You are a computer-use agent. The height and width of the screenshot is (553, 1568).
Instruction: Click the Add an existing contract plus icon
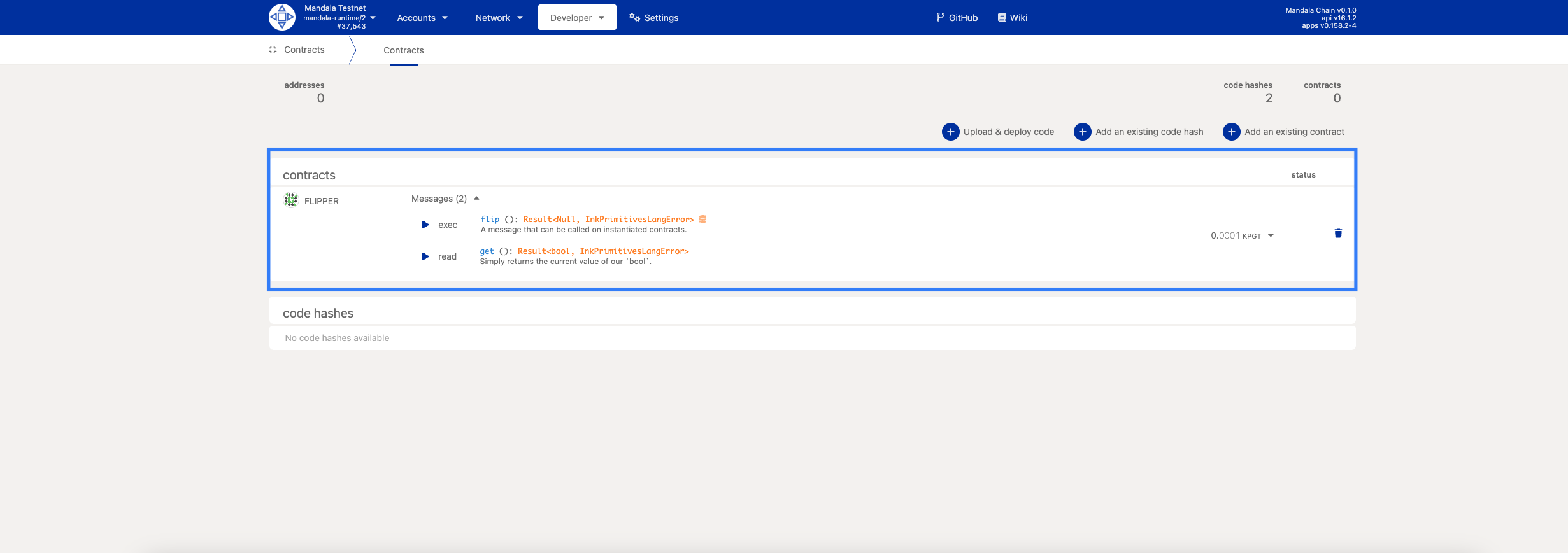pos(1231,132)
